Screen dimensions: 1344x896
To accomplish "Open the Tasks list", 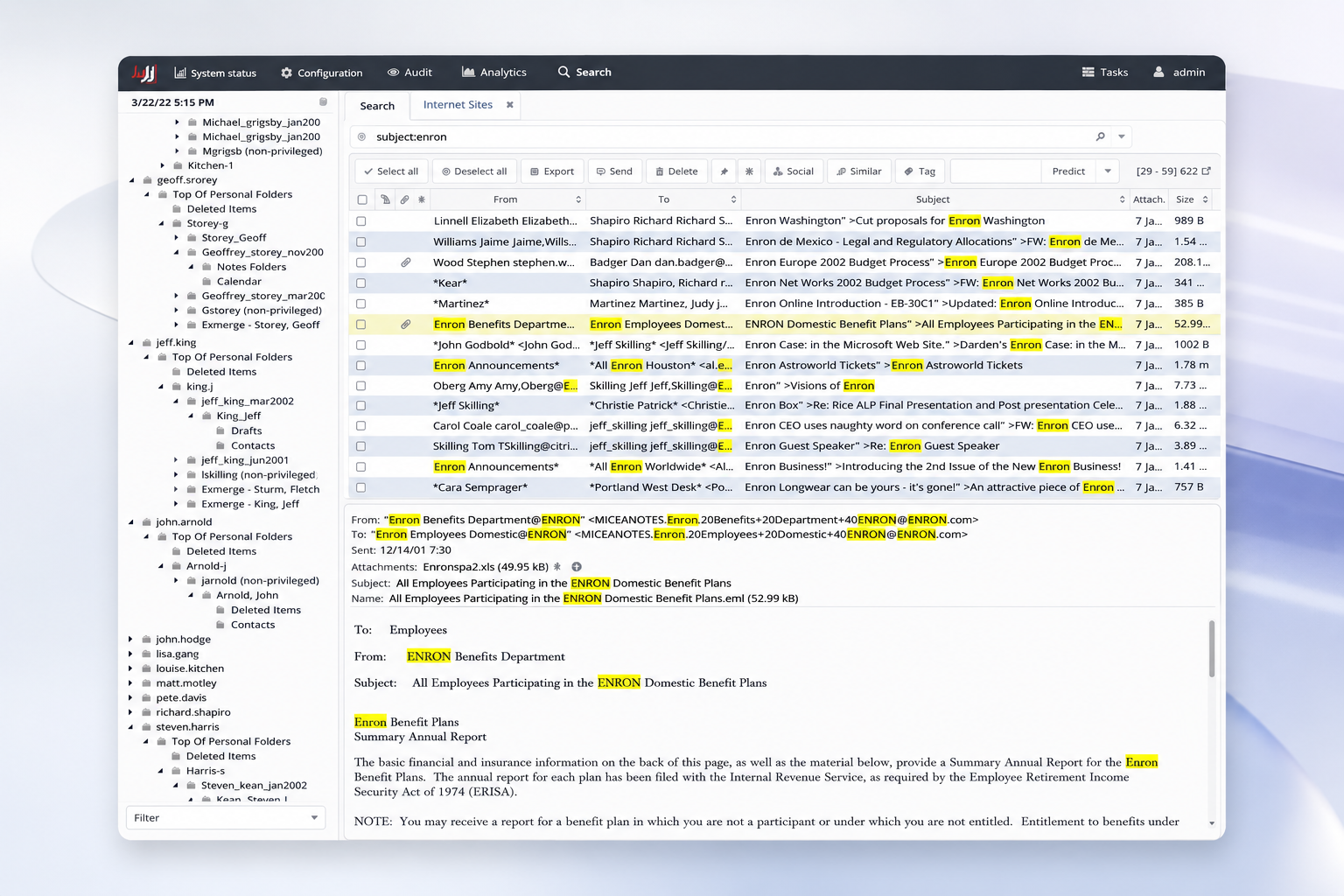I will coord(1105,73).
